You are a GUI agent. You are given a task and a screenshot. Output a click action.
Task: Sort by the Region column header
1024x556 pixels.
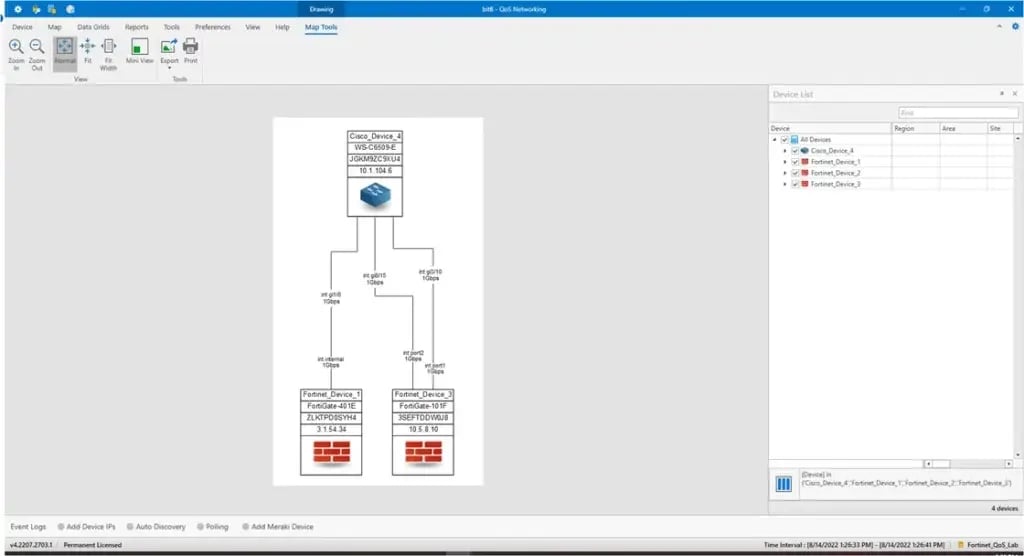pyautogui.click(x=916, y=129)
